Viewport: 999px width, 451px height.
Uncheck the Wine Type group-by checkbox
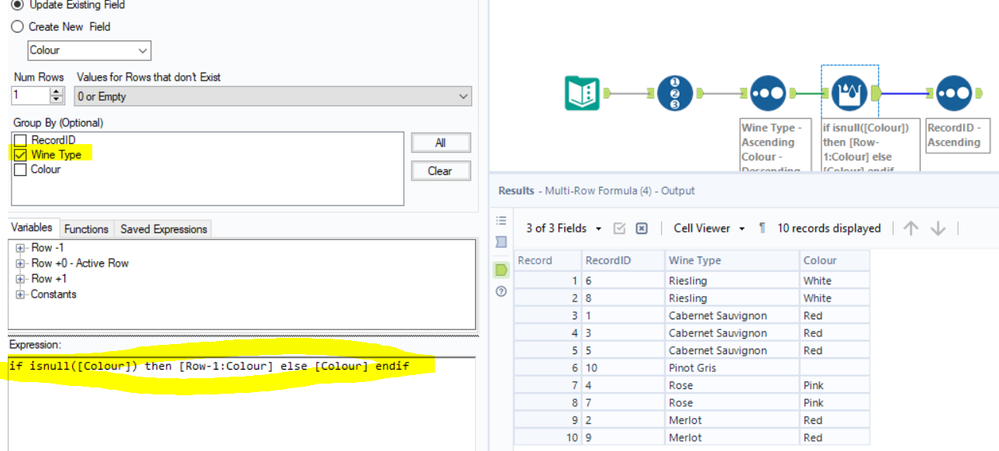20,154
